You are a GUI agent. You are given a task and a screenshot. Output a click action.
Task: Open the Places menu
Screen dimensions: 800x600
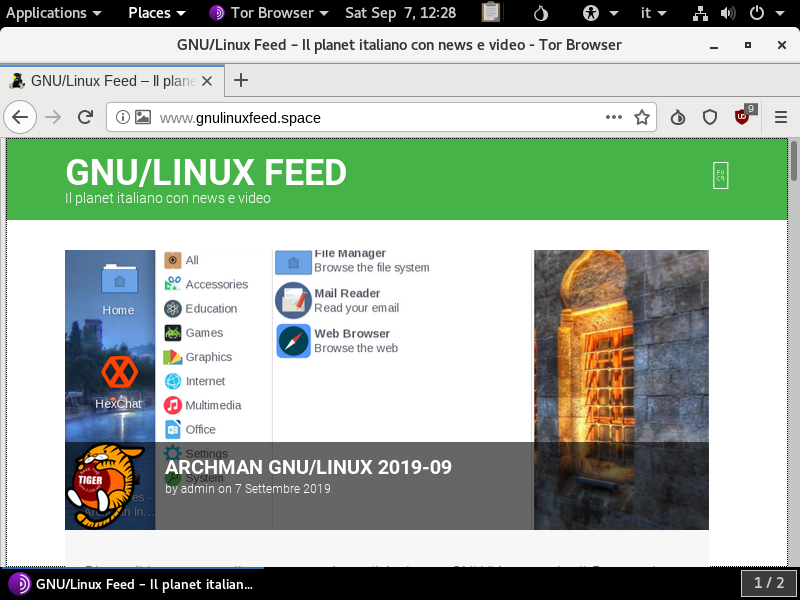[x=157, y=13]
